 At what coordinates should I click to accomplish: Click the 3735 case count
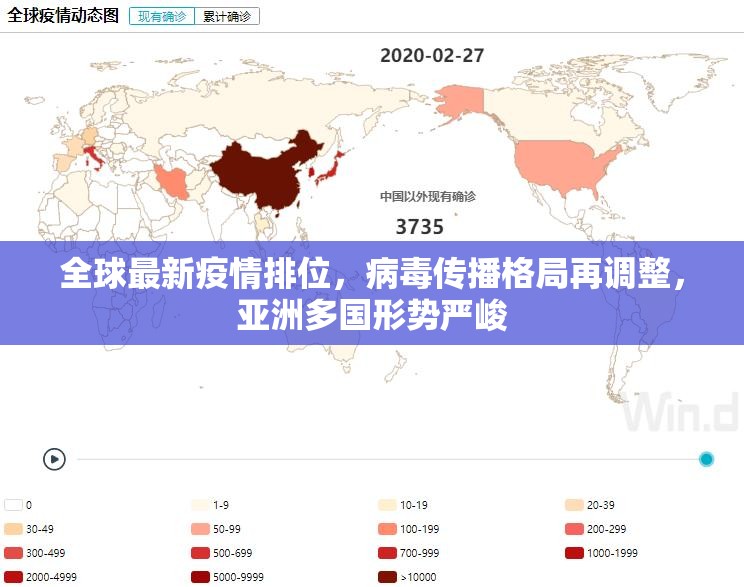(x=419, y=227)
